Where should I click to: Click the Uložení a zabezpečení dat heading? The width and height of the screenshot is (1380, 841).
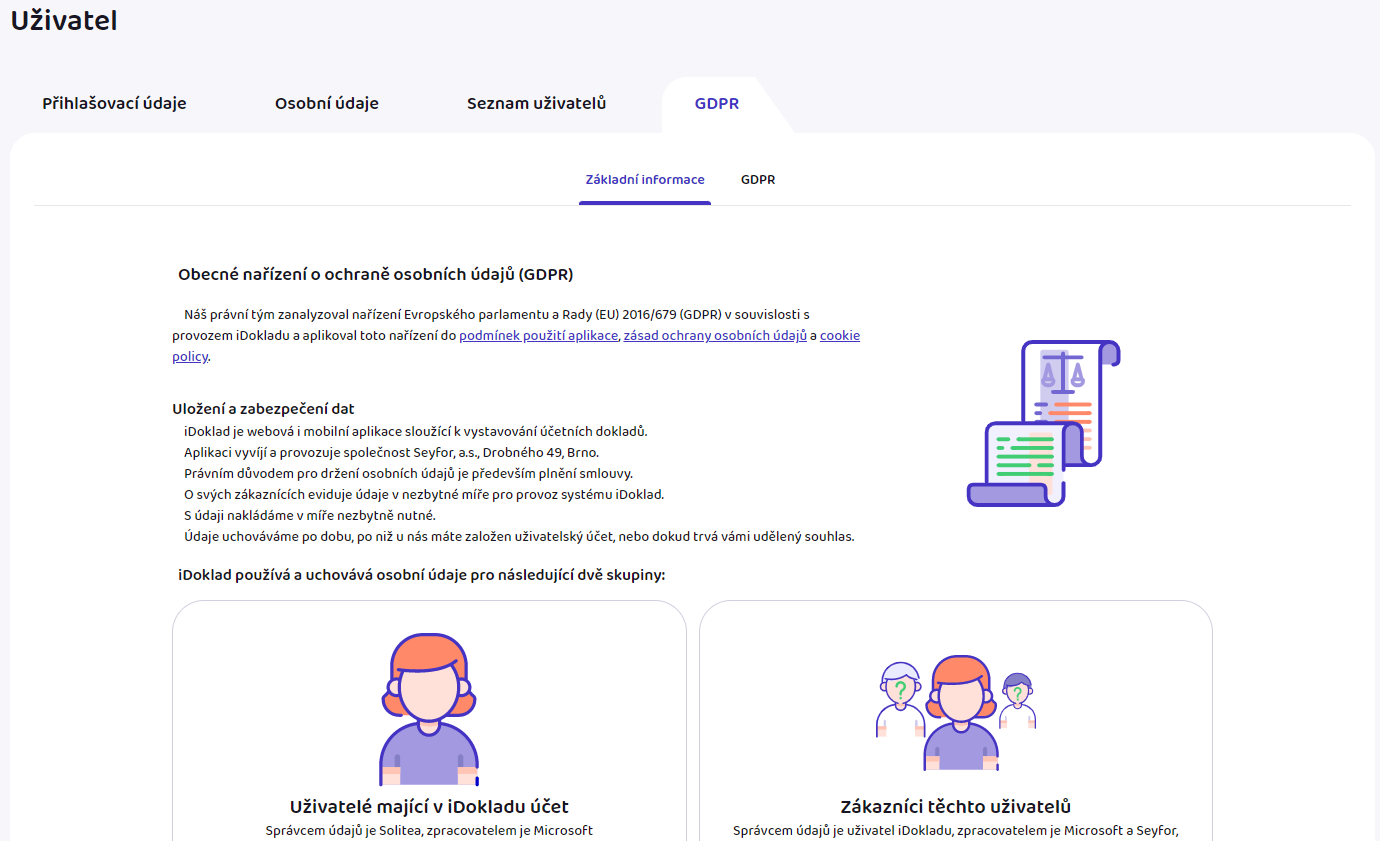[263, 409]
